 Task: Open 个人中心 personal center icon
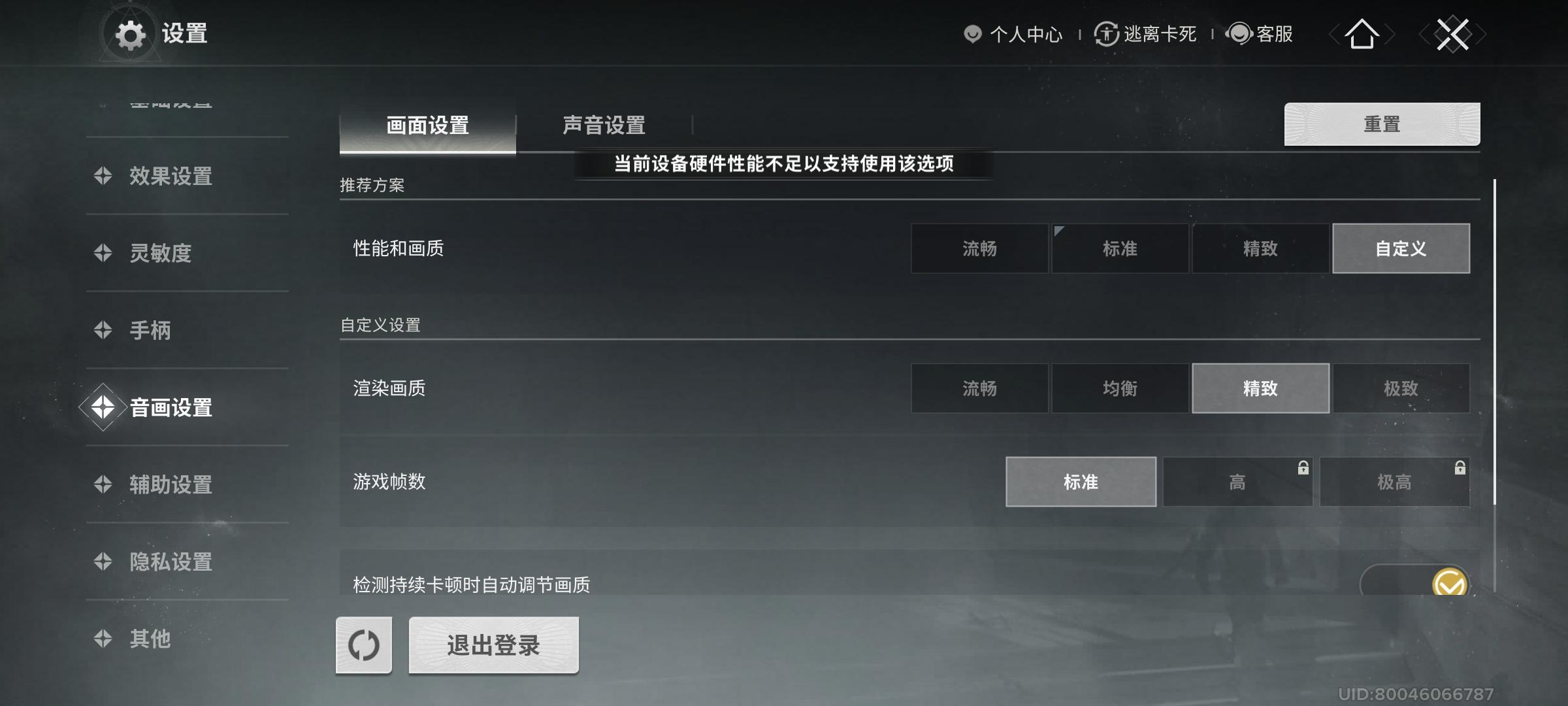click(x=973, y=34)
